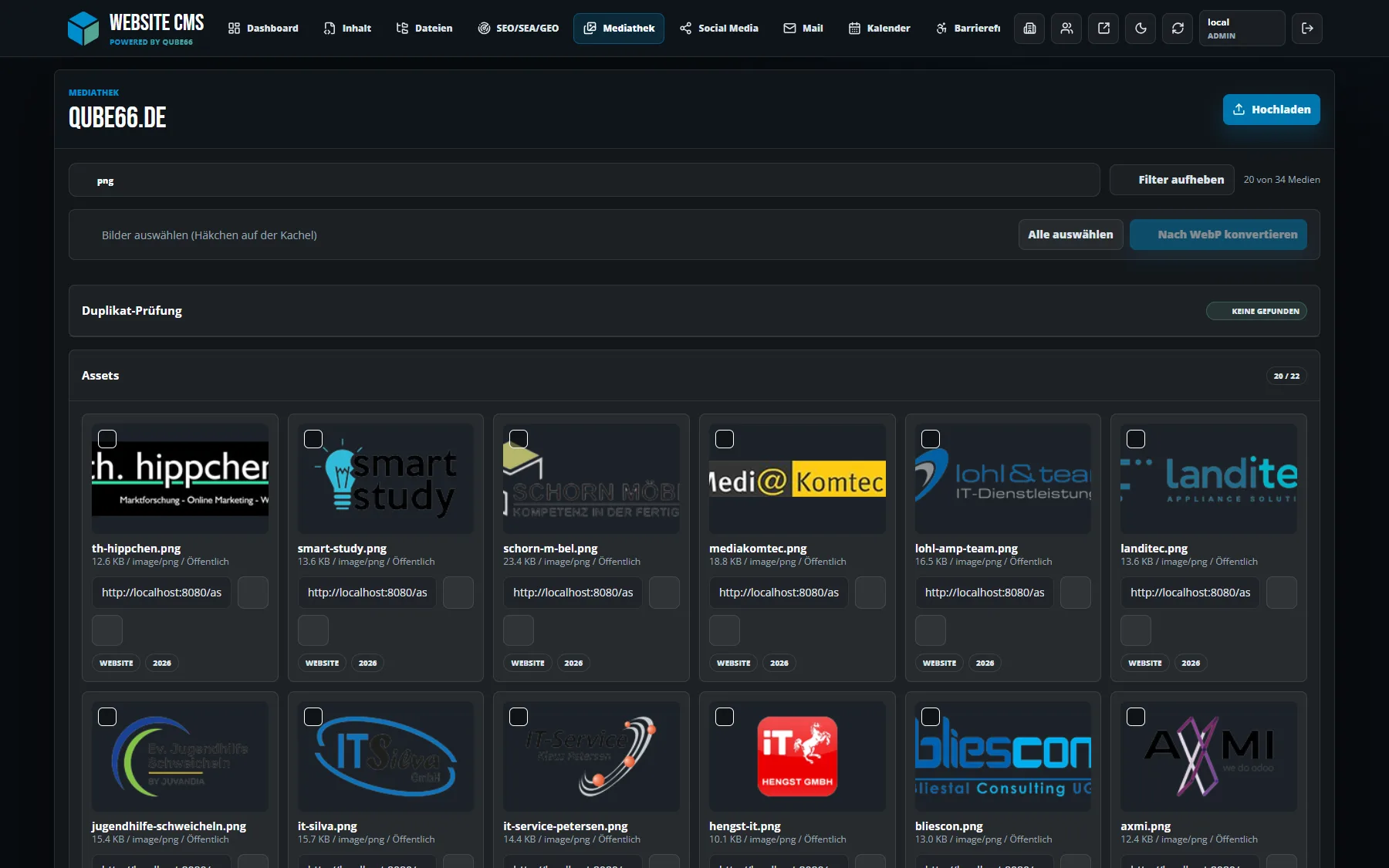1389x868 pixels.
Task: Toggle dark mode with the moon icon
Action: click(1141, 29)
